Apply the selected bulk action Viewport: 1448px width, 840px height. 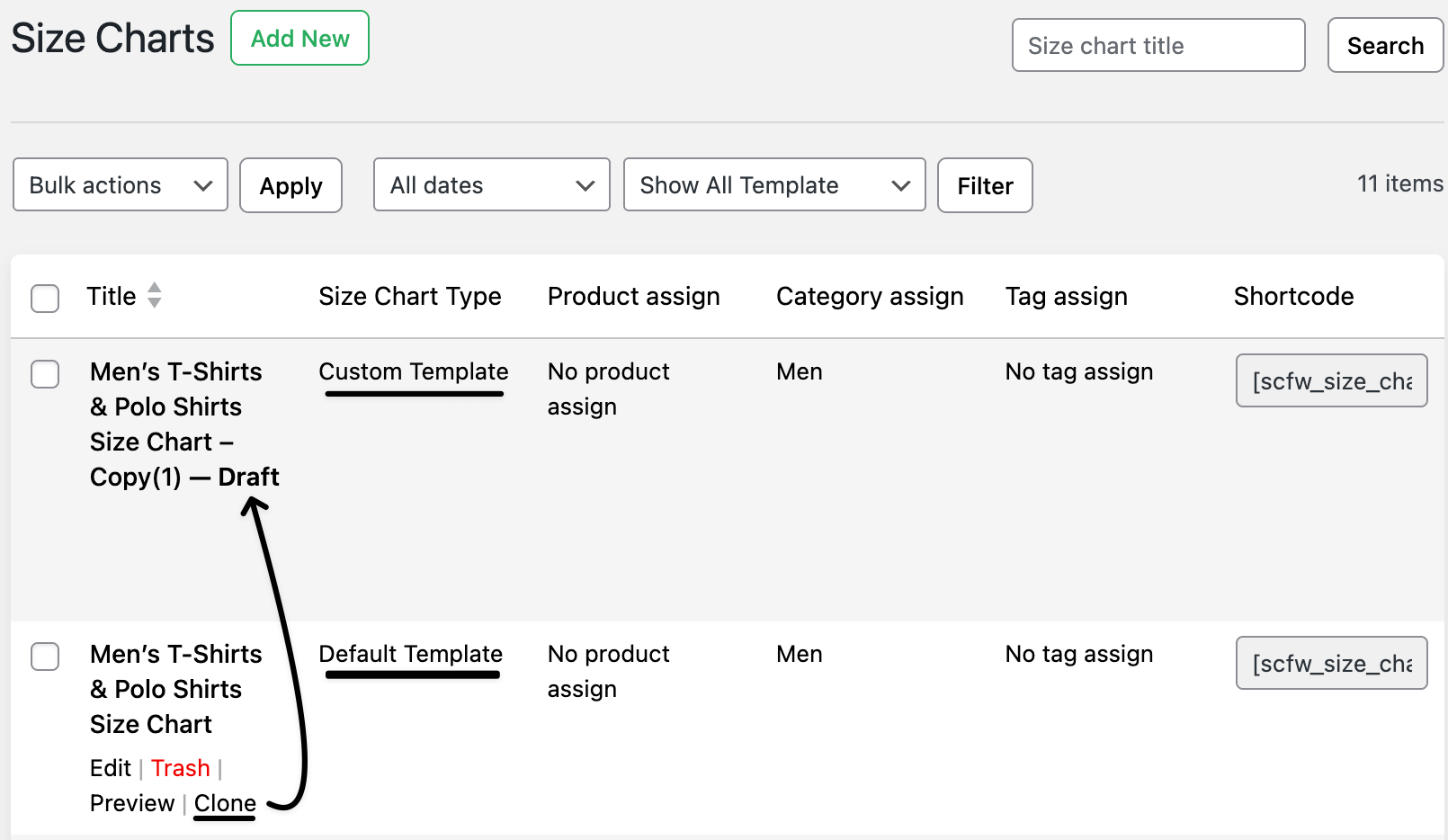(290, 186)
